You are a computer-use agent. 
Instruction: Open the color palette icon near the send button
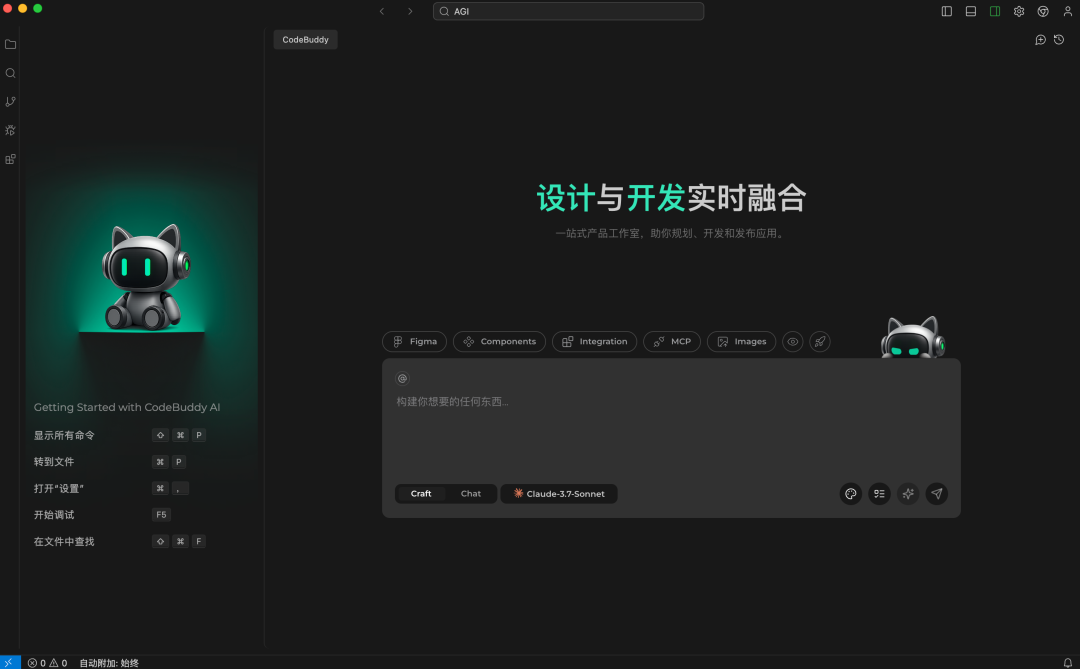tap(850, 493)
